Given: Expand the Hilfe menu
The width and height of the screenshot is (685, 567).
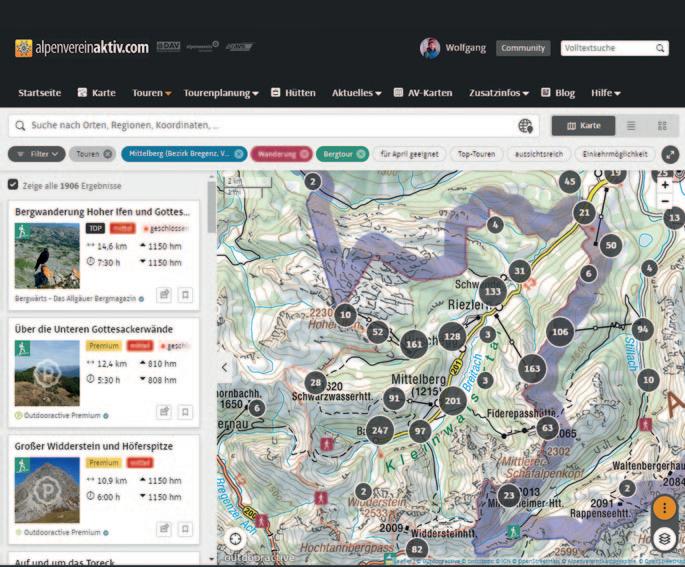Looking at the screenshot, I should (x=605, y=93).
